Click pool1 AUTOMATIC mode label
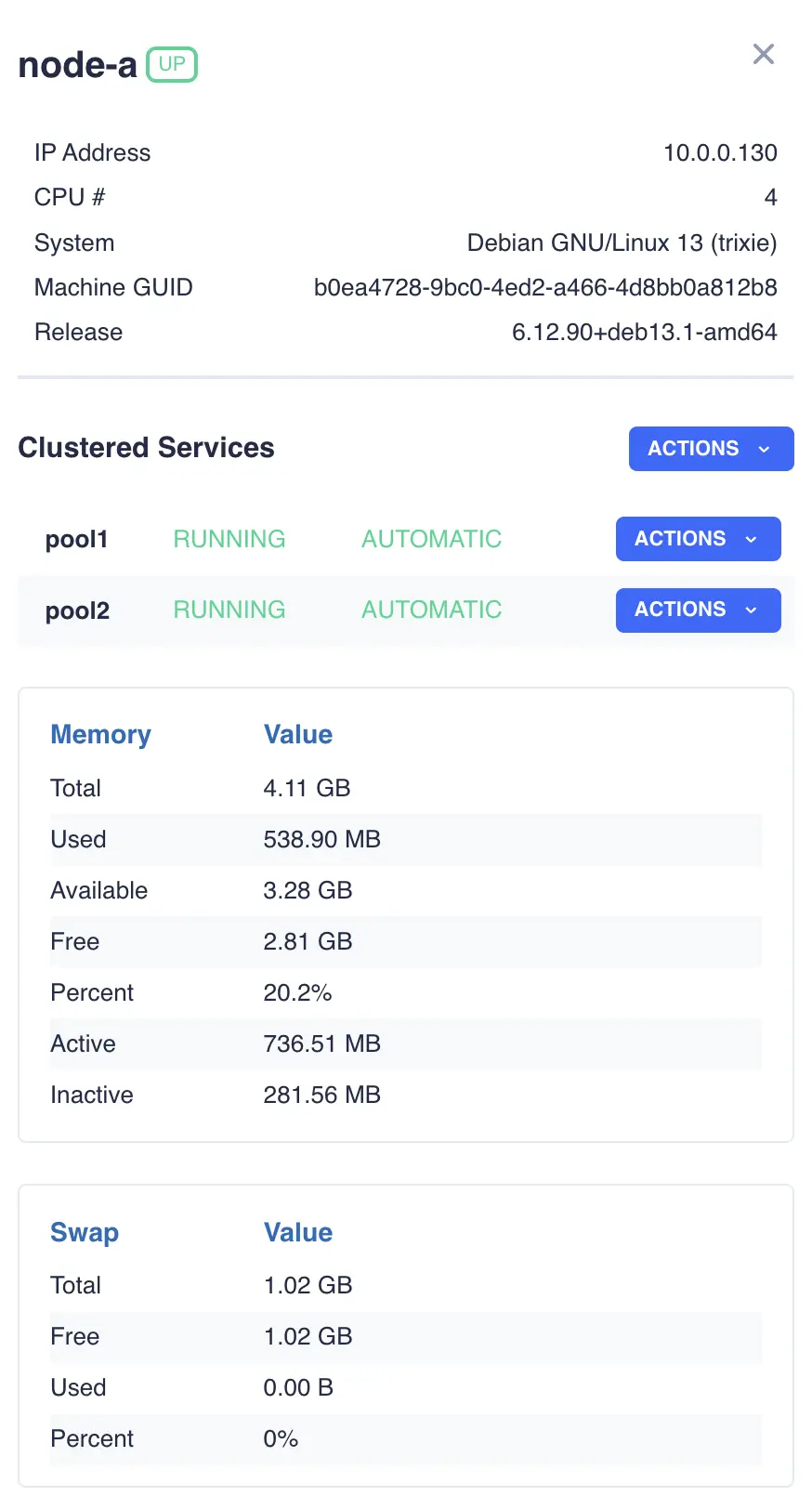 tap(431, 539)
